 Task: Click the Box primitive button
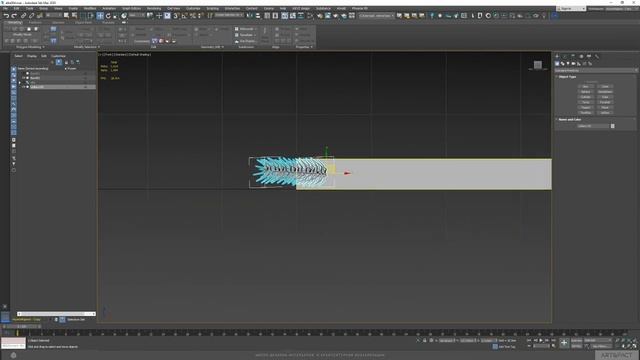pyautogui.click(x=585, y=87)
